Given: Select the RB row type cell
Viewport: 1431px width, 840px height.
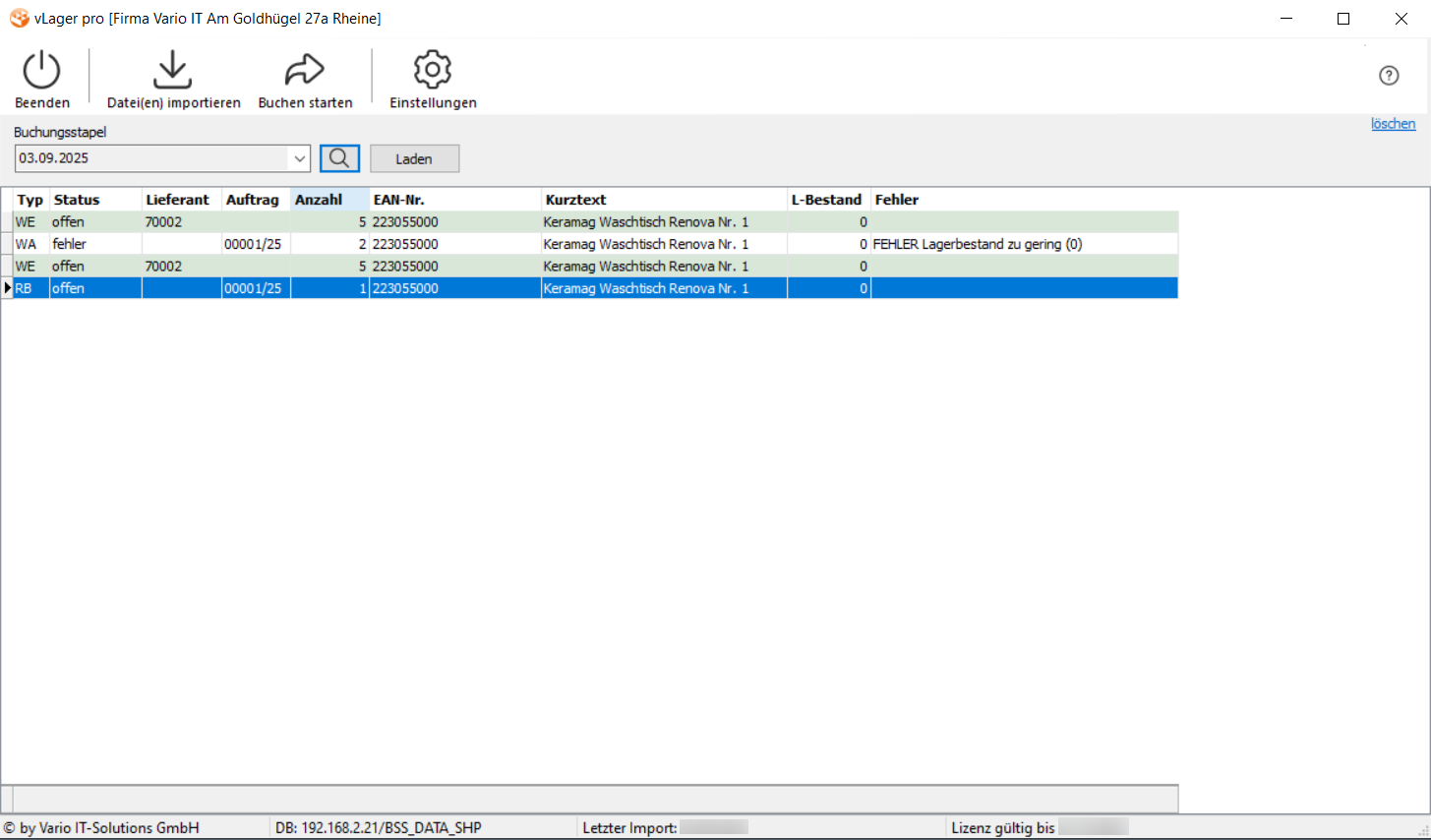Looking at the screenshot, I should click(30, 288).
